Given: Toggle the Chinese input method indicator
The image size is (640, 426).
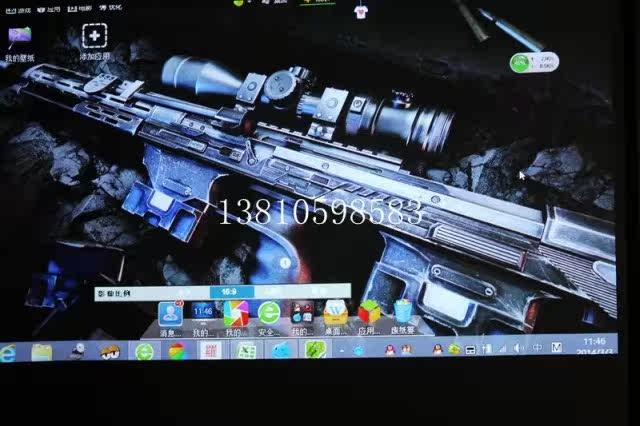Looking at the screenshot, I should [538, 348].
